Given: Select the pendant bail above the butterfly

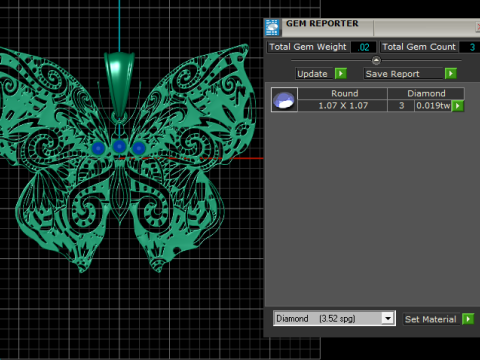Looking at the screenshot, I should [x=119, y=86].
